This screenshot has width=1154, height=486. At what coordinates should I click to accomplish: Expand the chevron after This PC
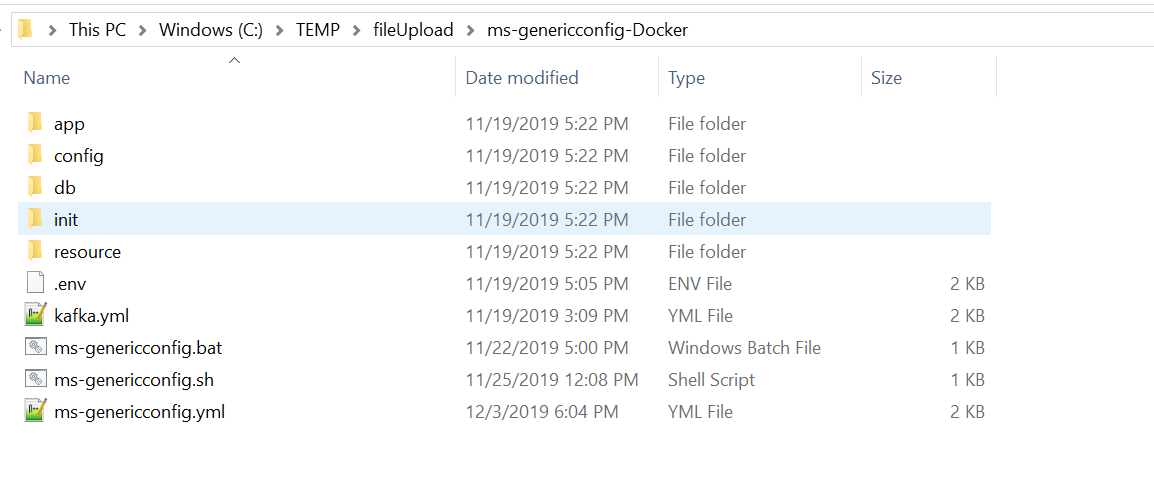coord(143,30)
